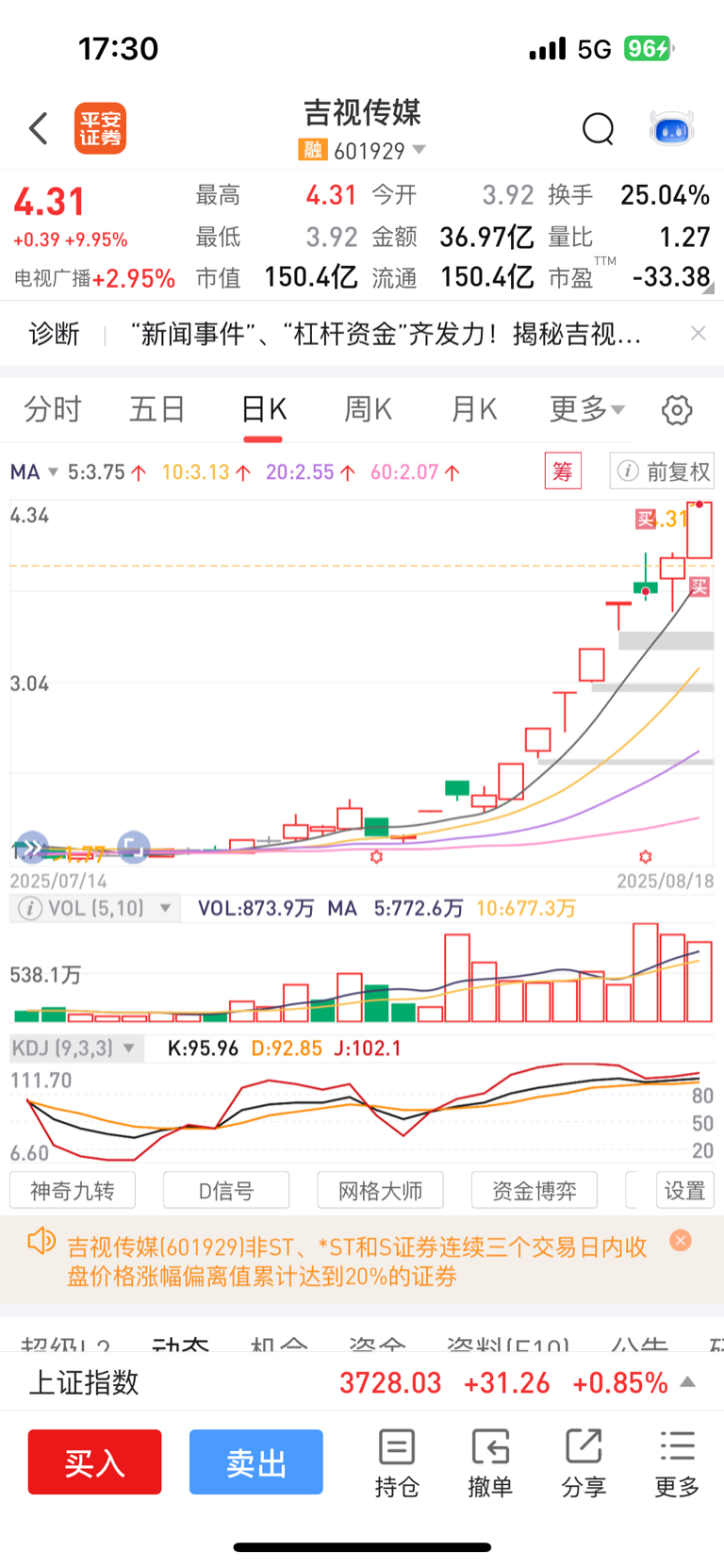Expand quote details corner triangle
724x1568 pixels.
(x=707, y=289)
